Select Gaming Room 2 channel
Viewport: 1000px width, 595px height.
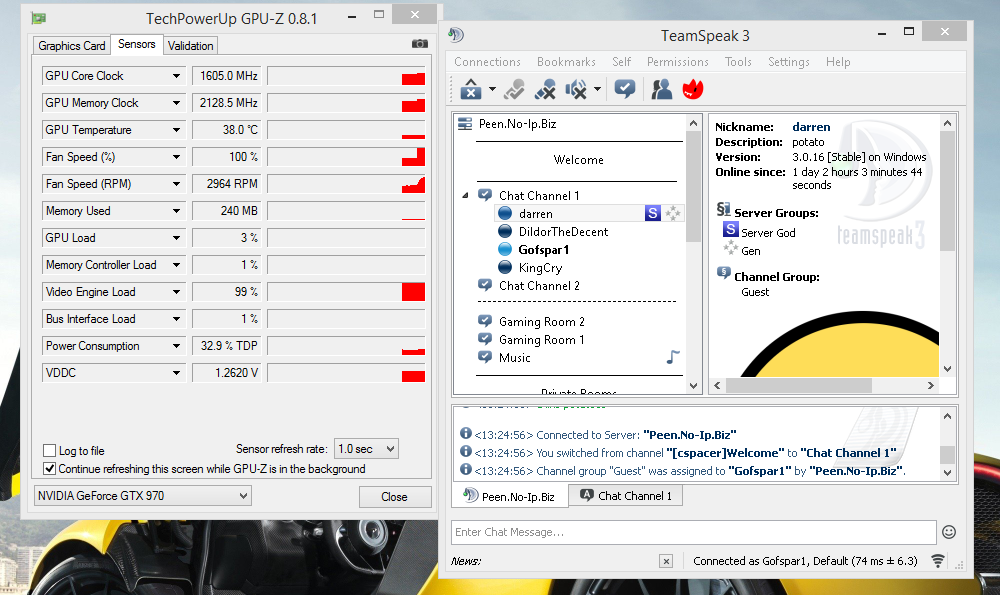tap(541, 321)
